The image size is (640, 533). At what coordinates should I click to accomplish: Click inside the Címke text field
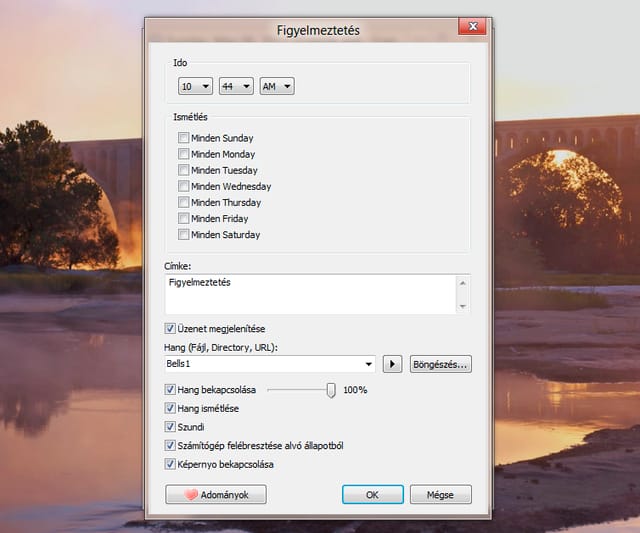click(310, 294)
